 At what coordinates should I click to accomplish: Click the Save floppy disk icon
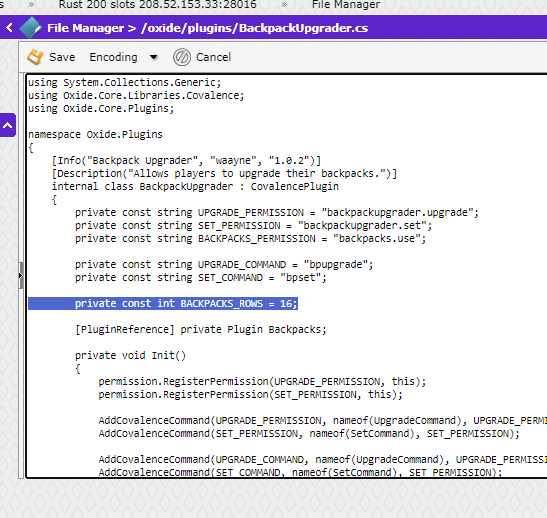click(35, 57)
